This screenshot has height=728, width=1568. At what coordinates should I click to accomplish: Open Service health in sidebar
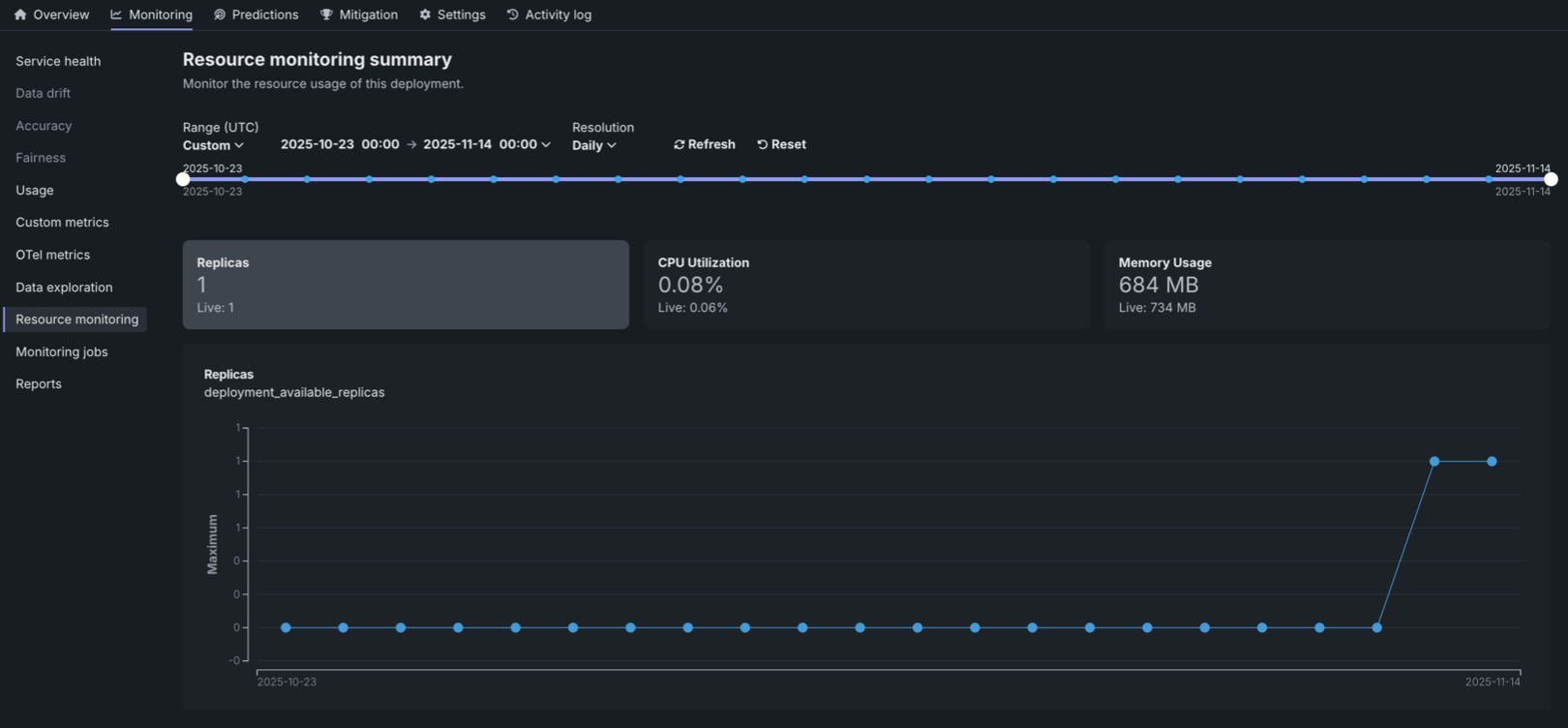click(x=58, y=61)
